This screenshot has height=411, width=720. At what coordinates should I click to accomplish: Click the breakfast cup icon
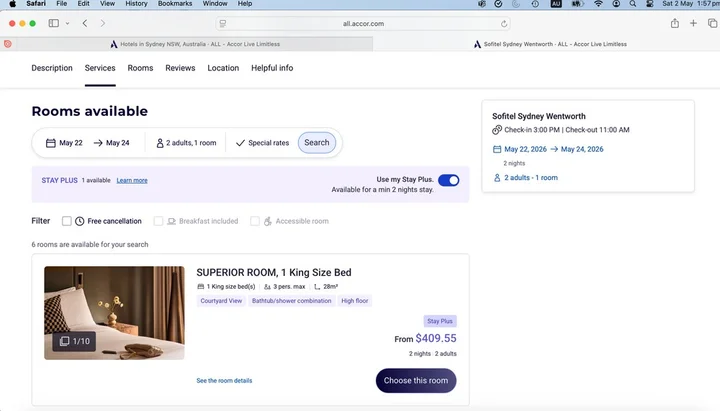tap(171, 221)
